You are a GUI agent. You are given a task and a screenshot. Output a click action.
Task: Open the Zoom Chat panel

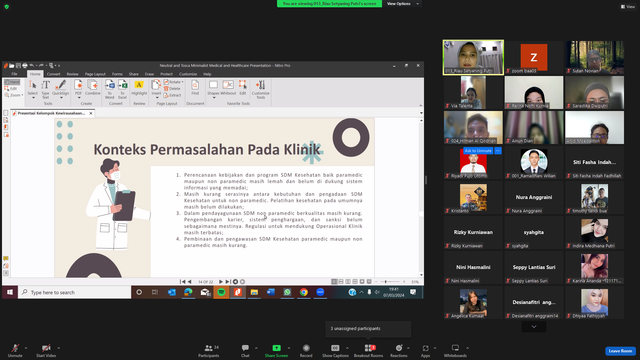point(245,351)
